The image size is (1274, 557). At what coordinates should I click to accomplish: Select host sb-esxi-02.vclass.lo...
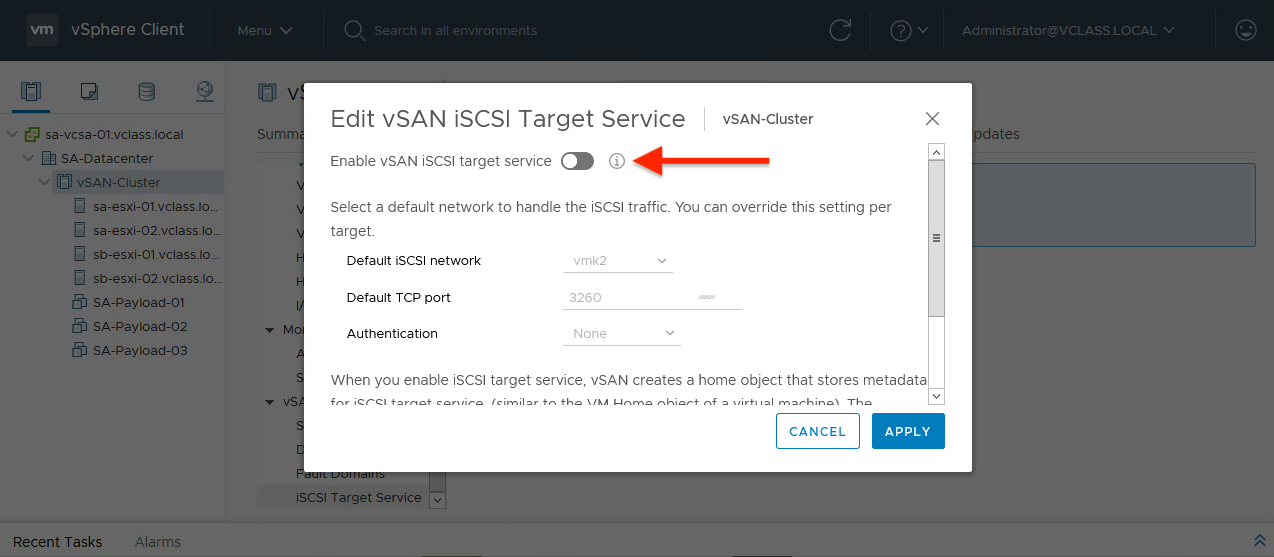tap(156, 278)
